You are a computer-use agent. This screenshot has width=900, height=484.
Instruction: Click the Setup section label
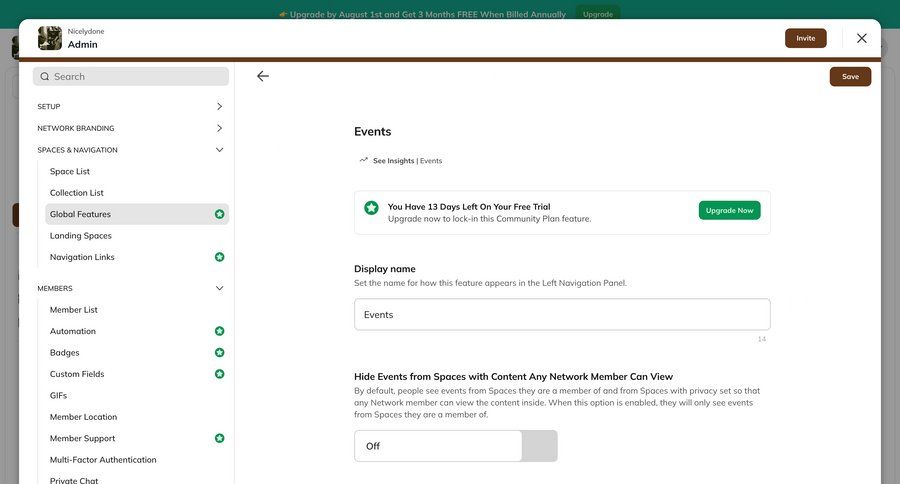[x=49, y=107]
